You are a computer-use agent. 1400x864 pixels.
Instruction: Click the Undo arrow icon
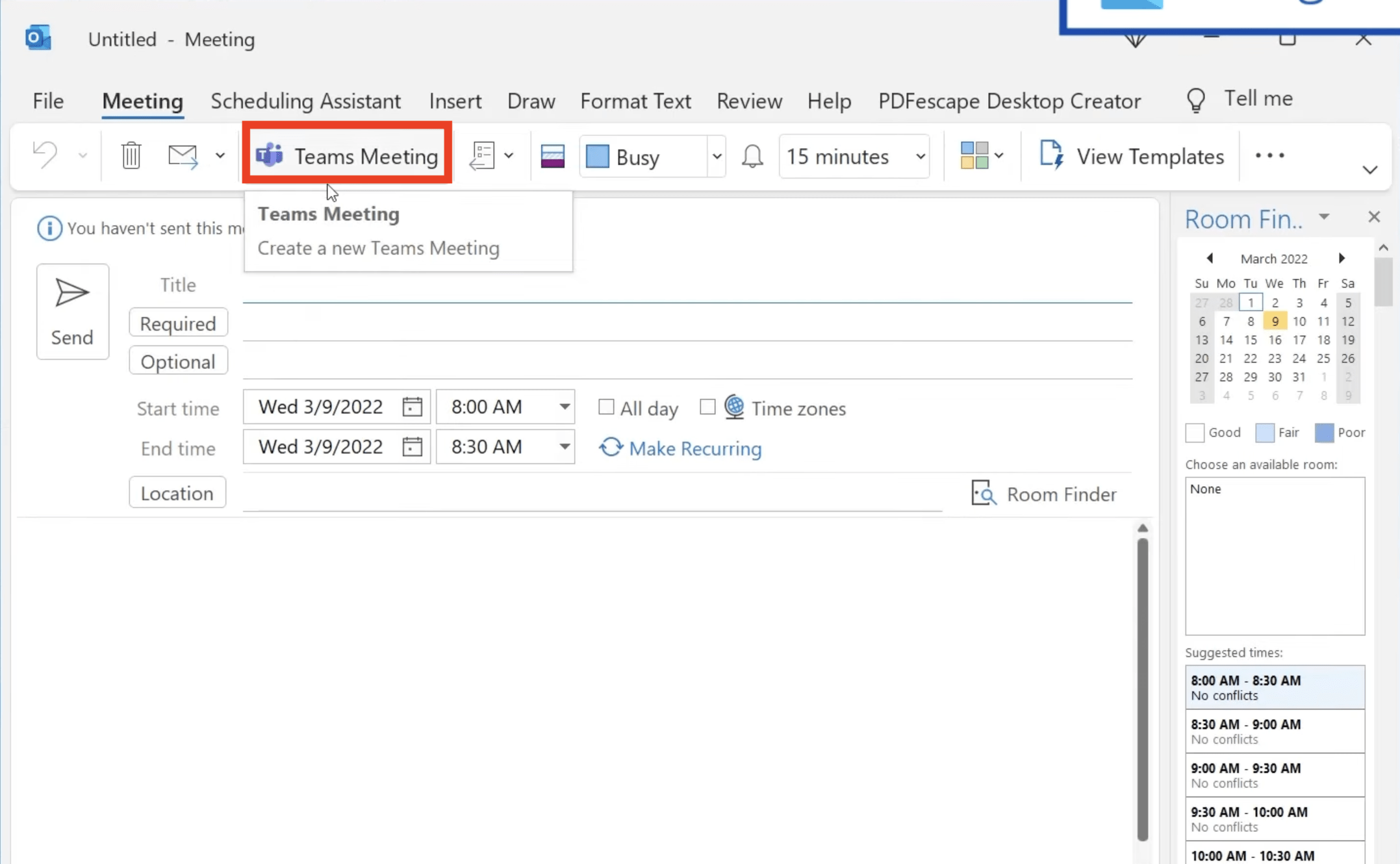[x=45, y=156]
